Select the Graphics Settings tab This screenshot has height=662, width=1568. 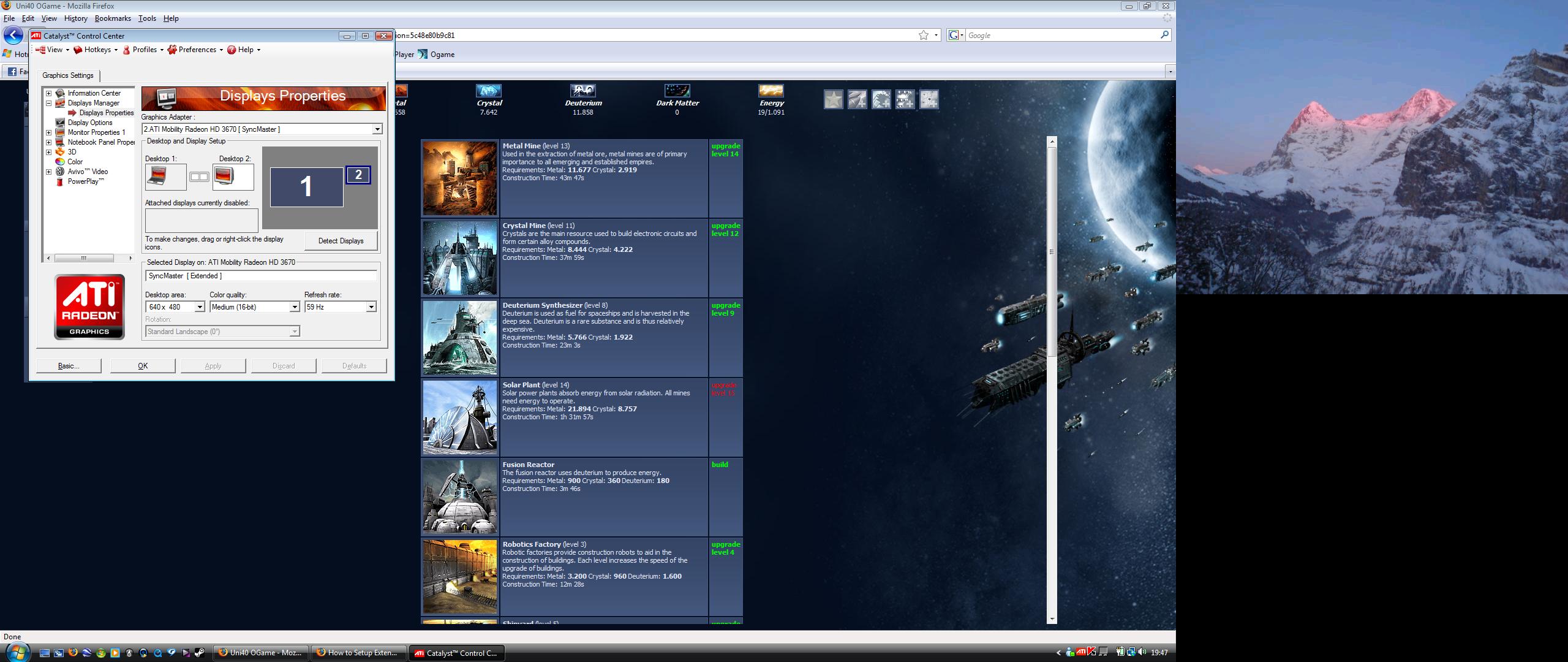(68, 75)
